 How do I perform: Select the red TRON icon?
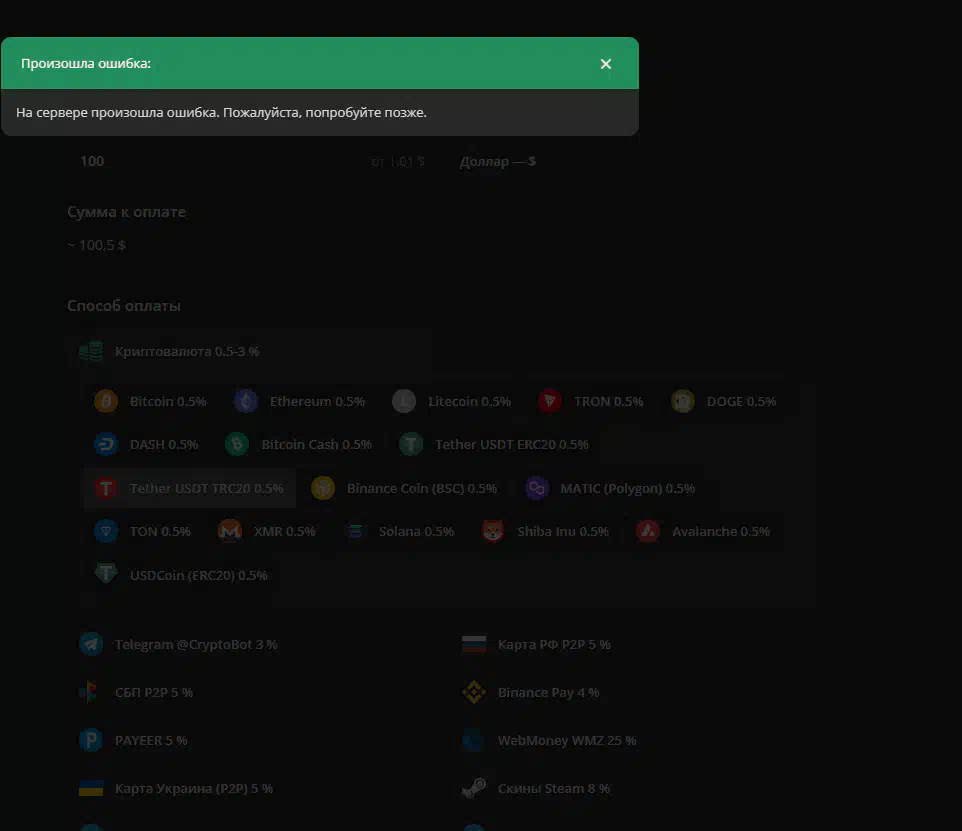point(550,402)
